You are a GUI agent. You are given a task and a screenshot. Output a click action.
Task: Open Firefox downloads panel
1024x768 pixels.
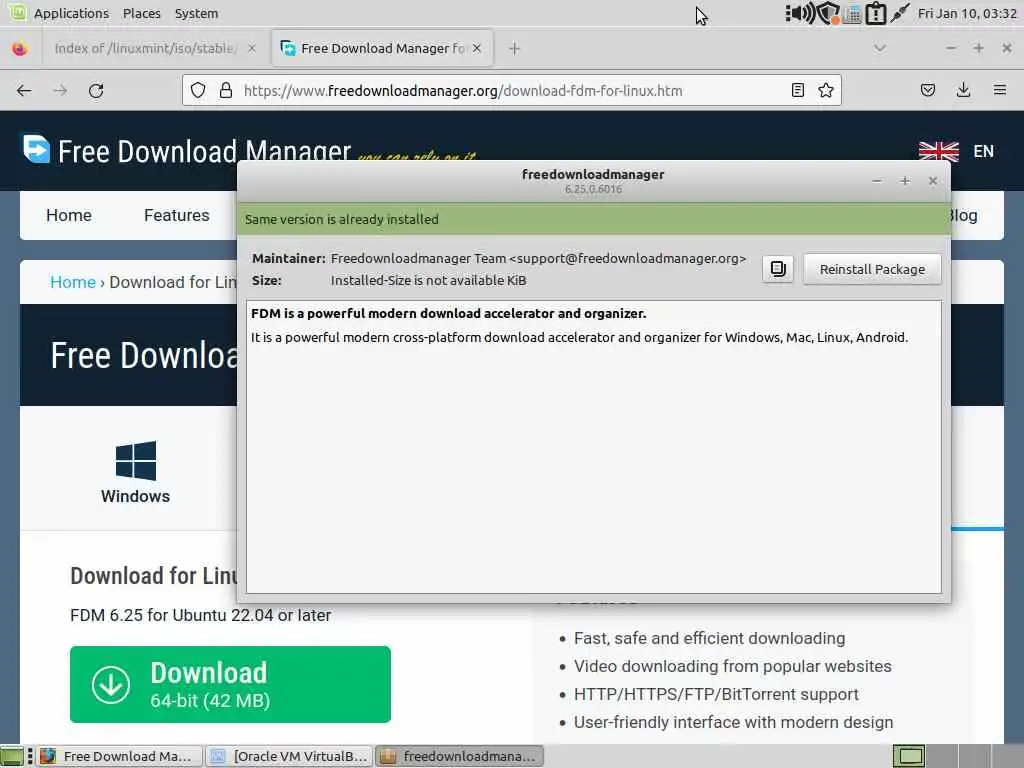(963, 90)
